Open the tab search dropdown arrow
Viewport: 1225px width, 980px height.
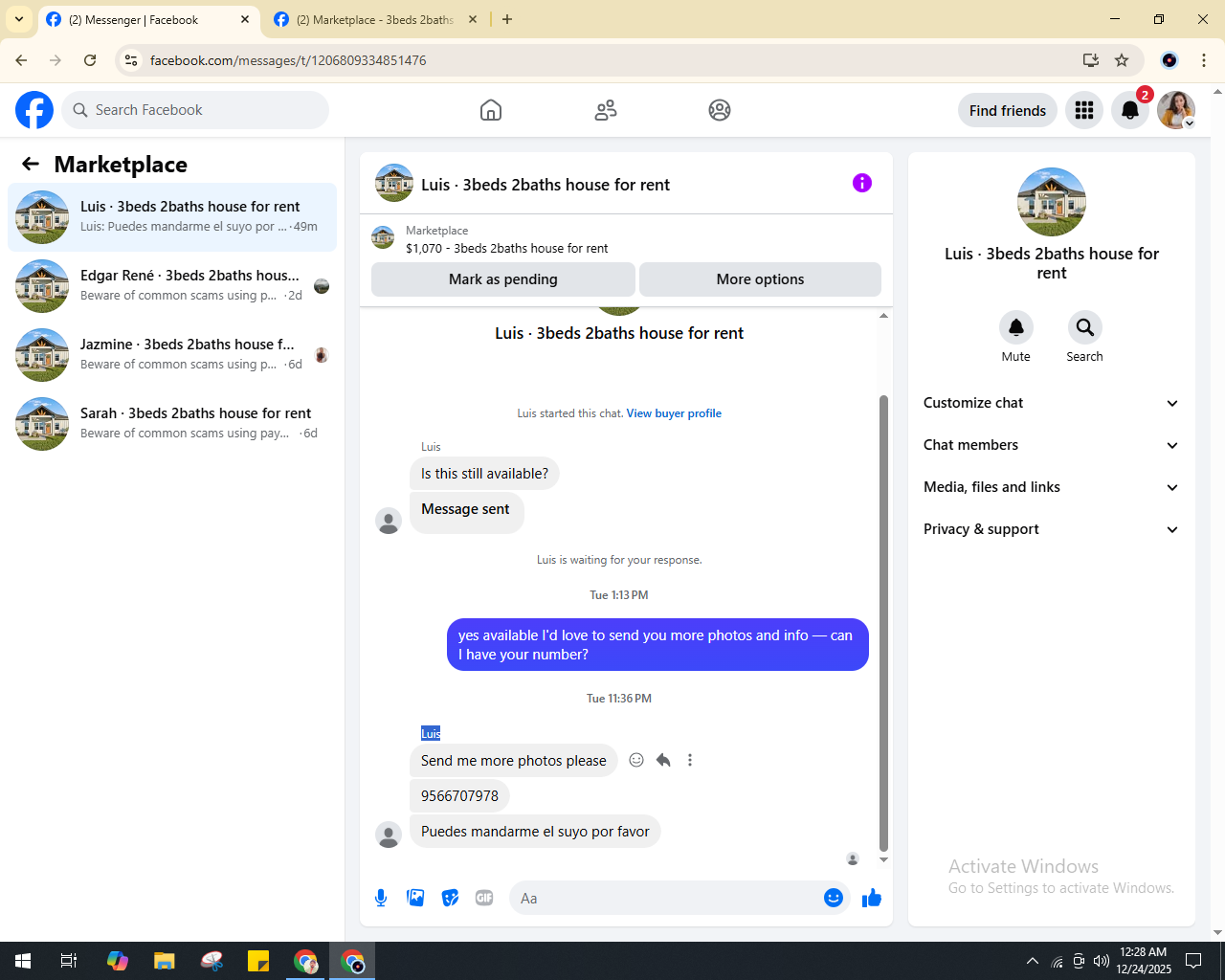coord(18,19)
